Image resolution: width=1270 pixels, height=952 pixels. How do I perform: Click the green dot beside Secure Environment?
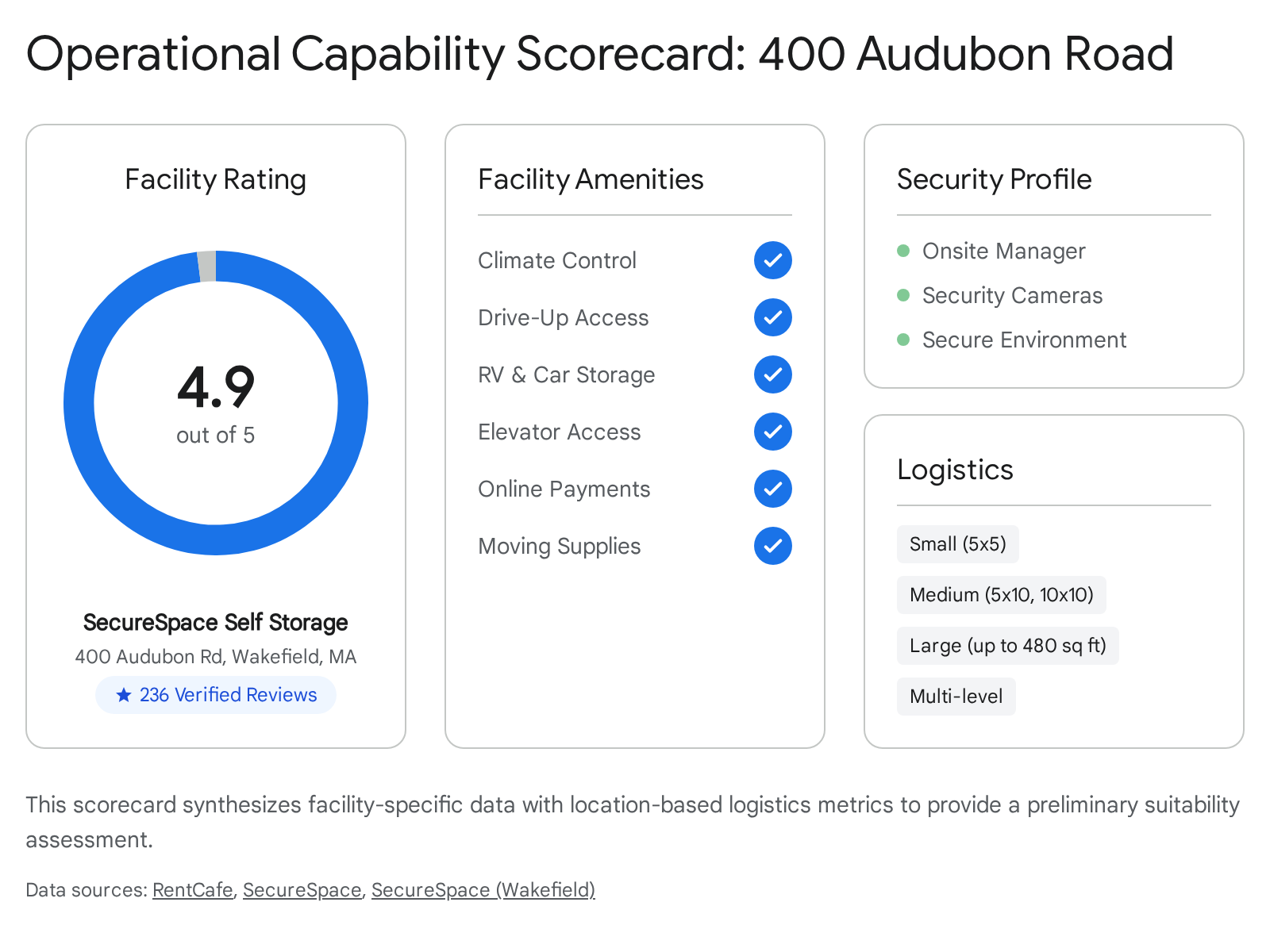pos(903,340)
